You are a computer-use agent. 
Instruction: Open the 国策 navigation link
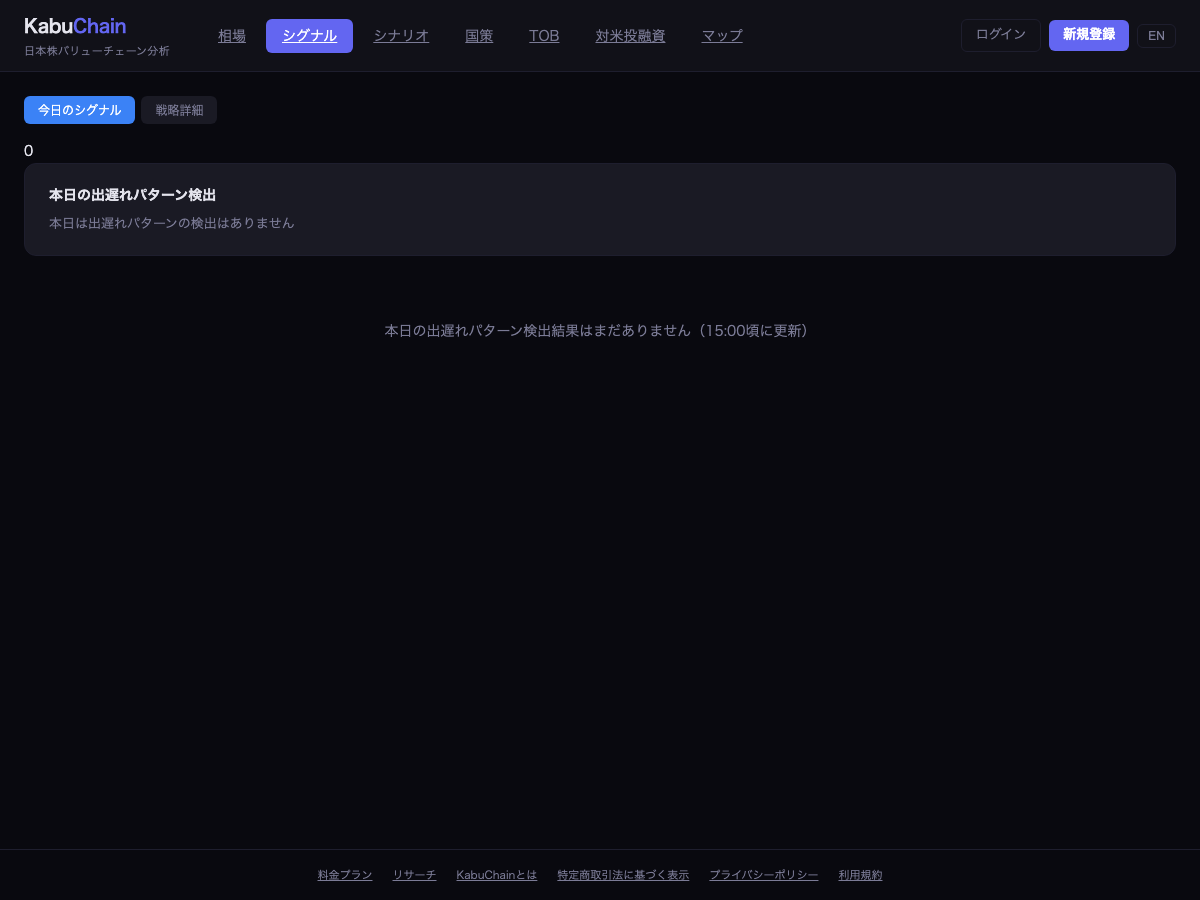pyautogui.click(x=479, y=36)
